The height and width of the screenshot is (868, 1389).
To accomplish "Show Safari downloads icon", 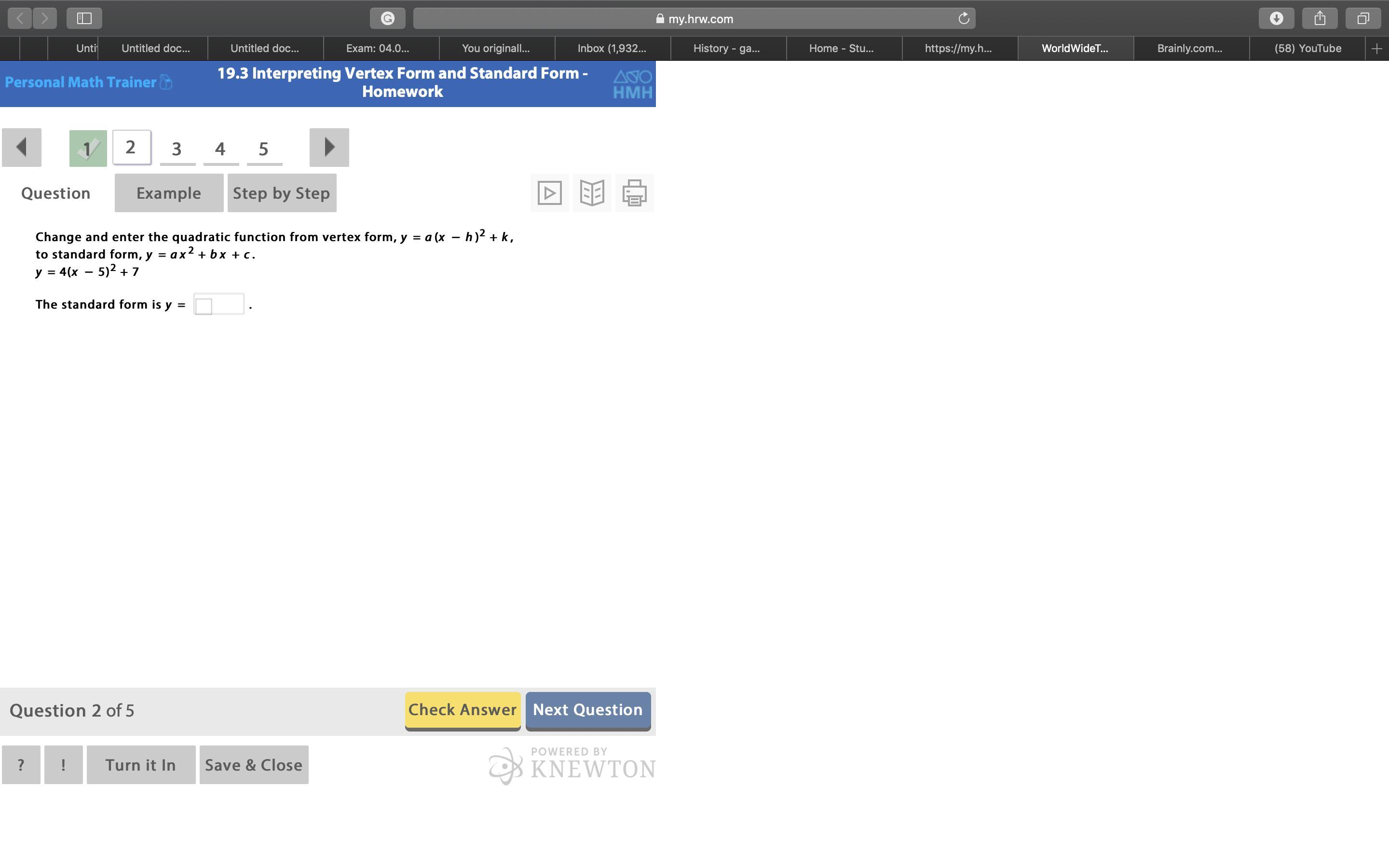I will click(1276, 18).
